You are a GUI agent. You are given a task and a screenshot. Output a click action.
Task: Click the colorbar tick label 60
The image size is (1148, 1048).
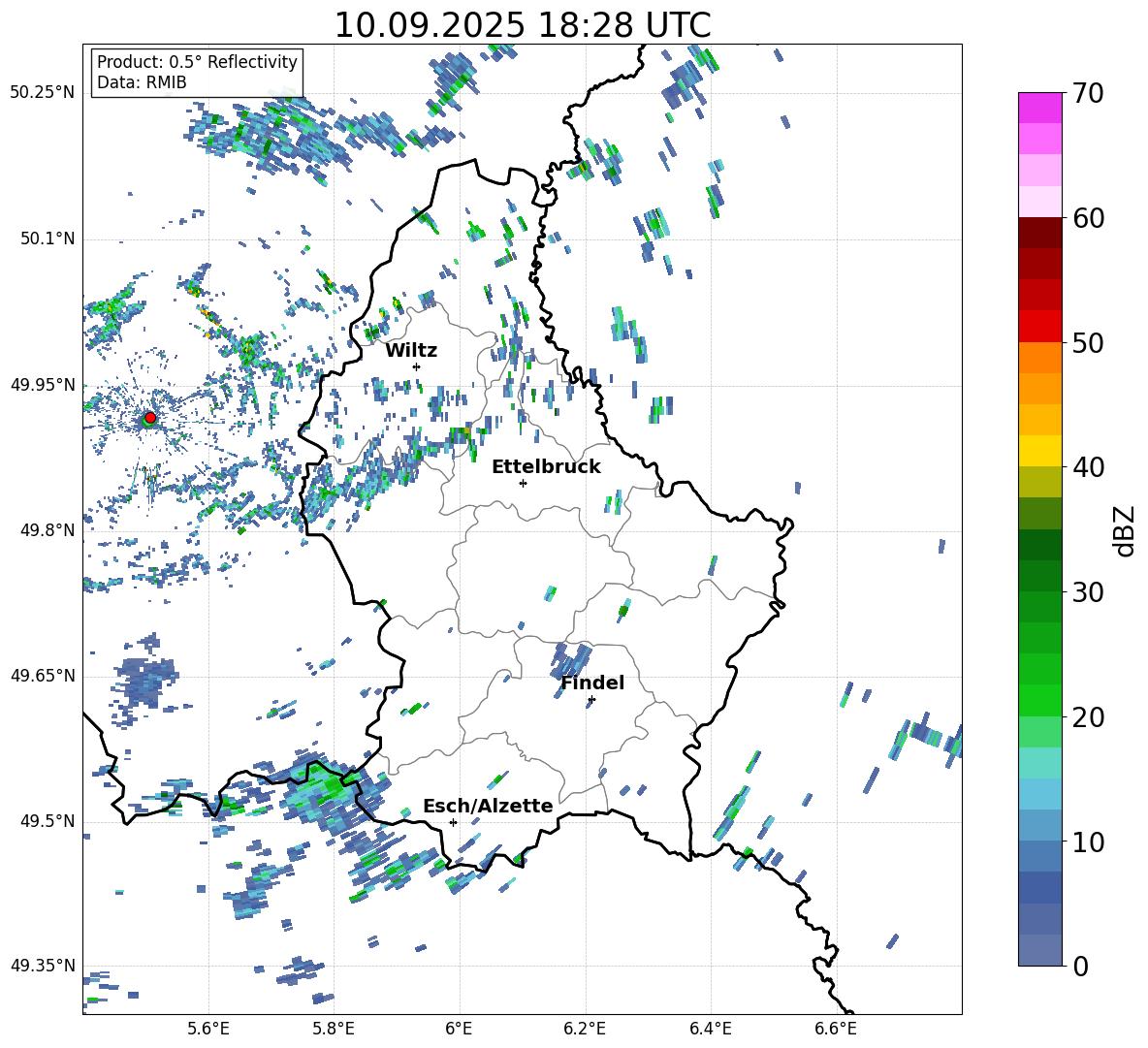pyautogui.click(x=1088, y=218)
